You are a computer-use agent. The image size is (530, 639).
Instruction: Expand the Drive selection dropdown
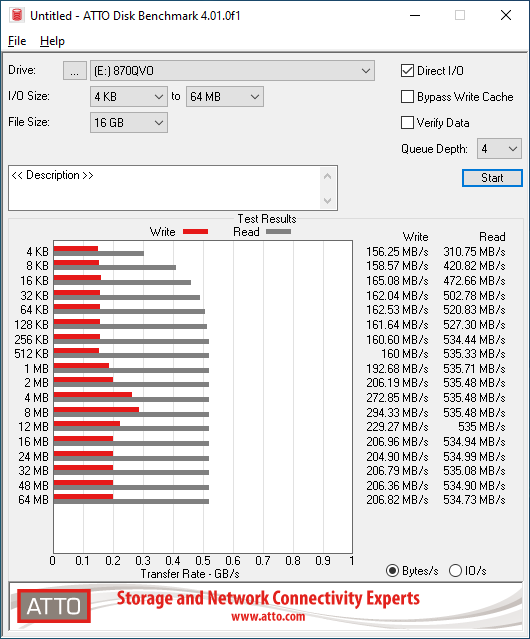point(232,71)
